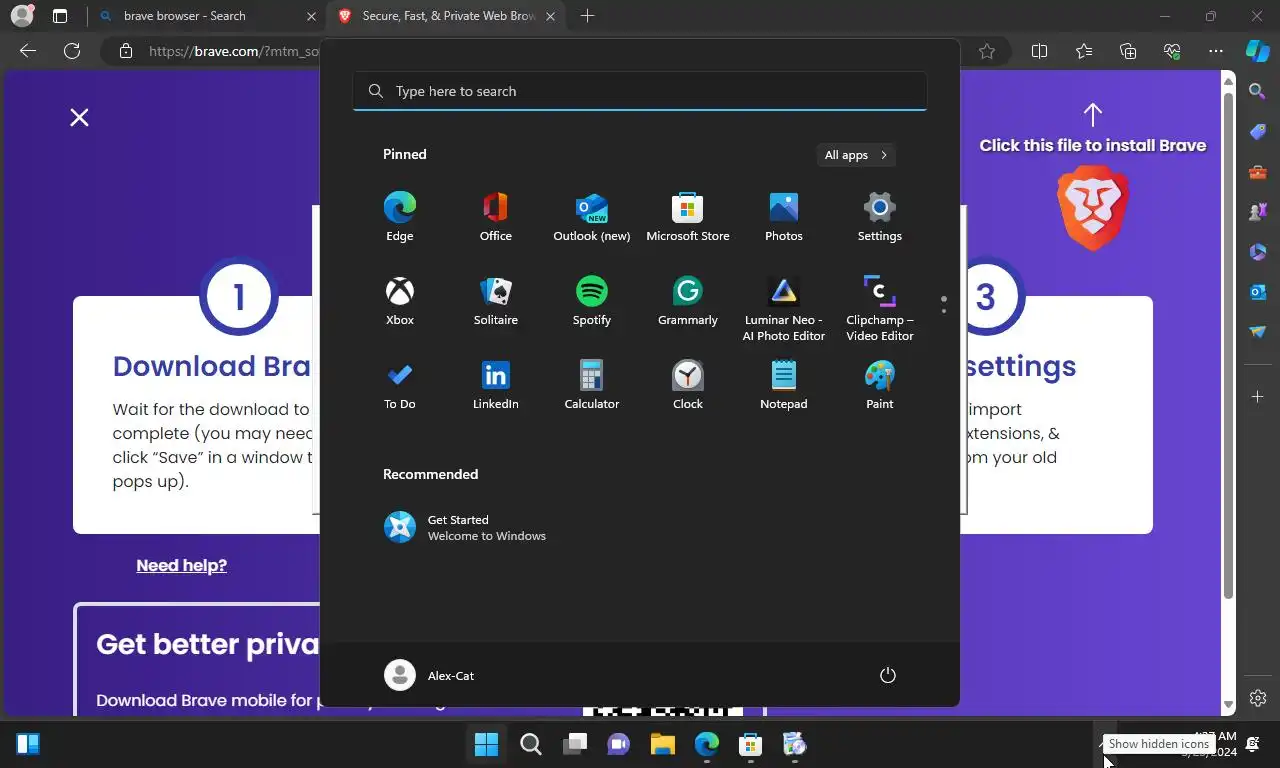Launch Luminar Neo AI Photo Editor
The height and width of the screenshot is (768, 1280).
tap(783, 309)
